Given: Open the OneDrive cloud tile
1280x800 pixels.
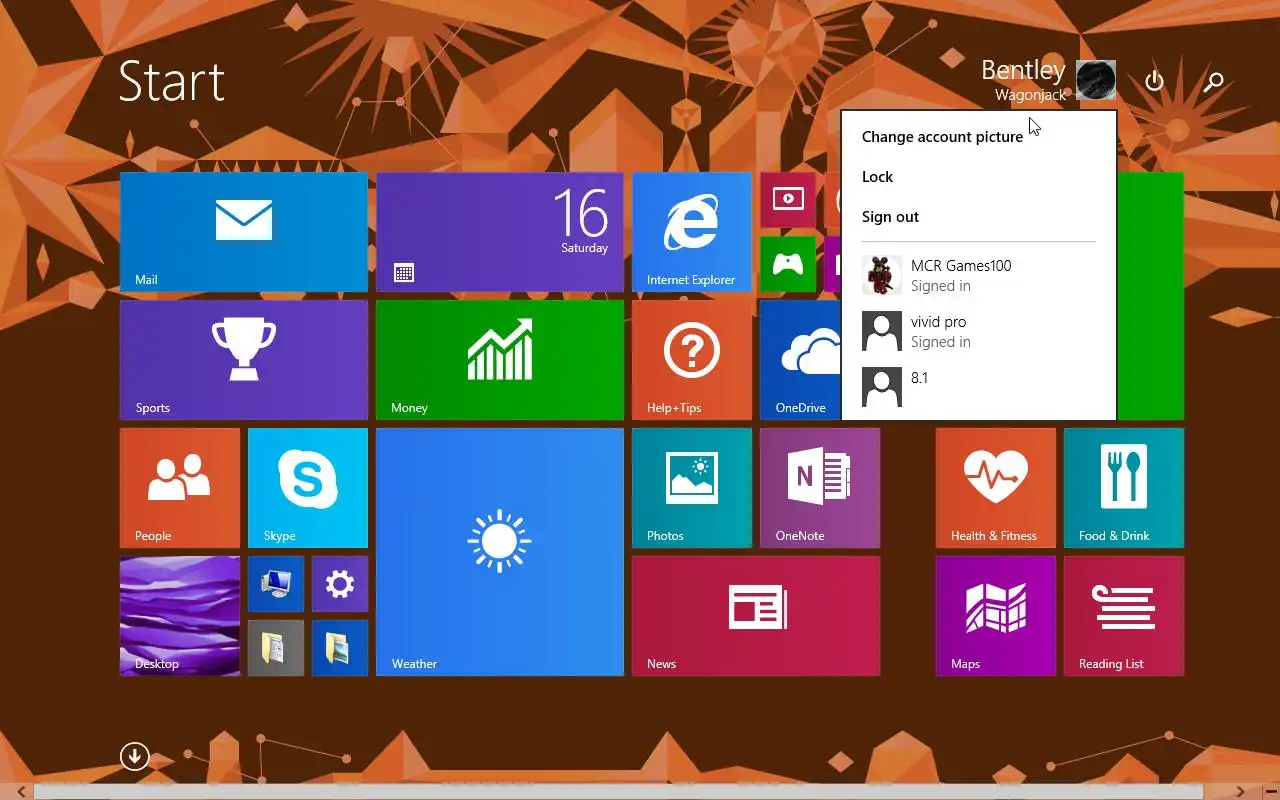Looking at the screenshot, I should [x=800, y=360].
